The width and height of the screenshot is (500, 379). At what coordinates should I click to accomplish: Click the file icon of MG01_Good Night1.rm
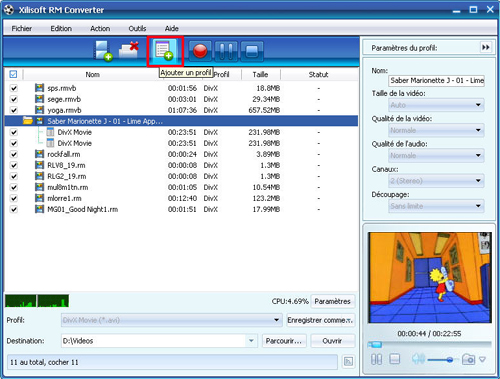coord(39,209)
